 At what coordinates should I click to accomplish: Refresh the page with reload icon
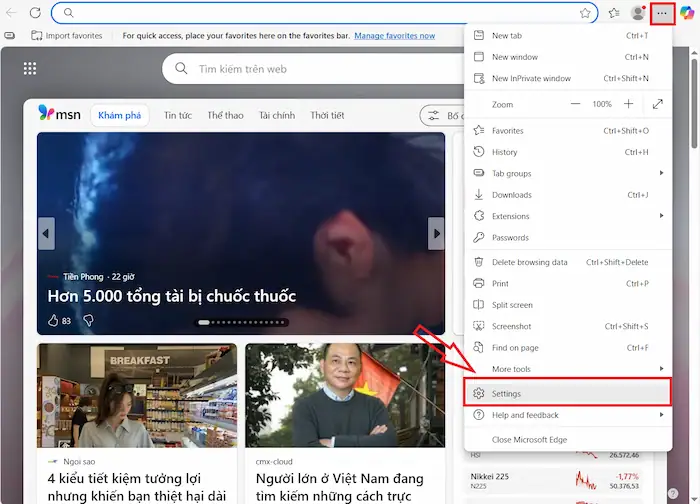coord(35,13)
